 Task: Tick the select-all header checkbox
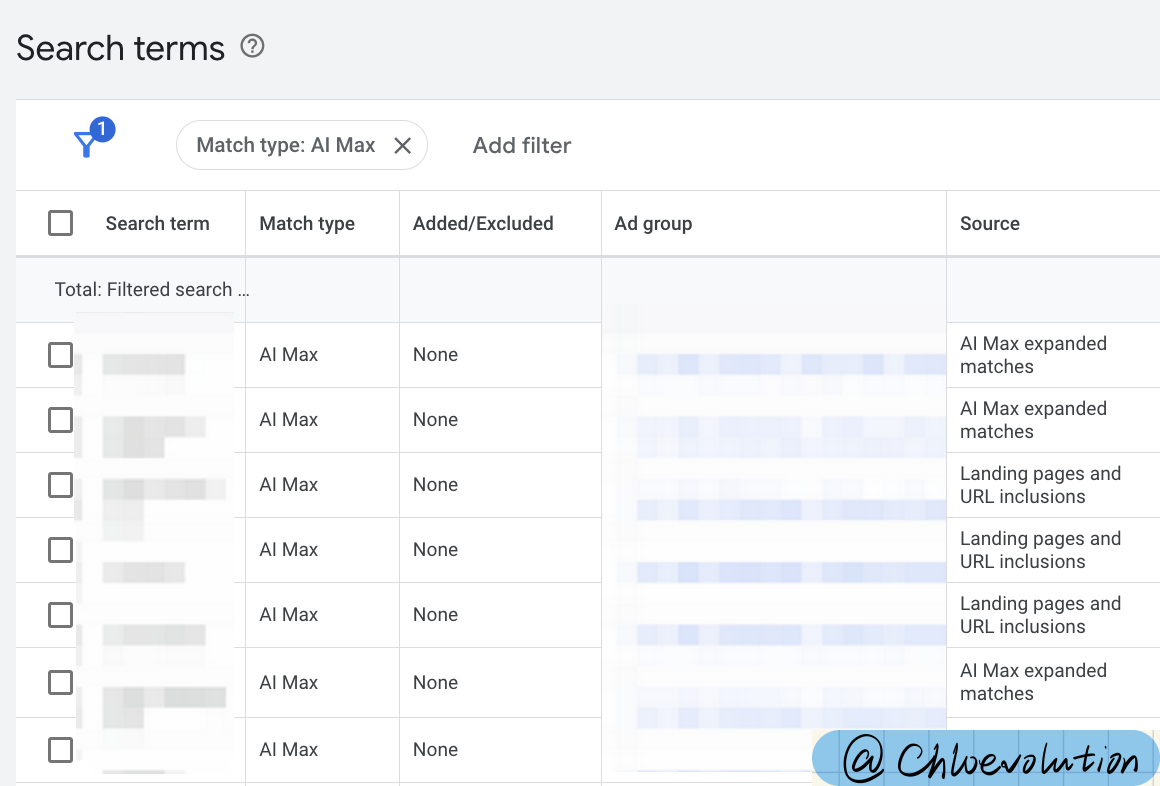tap(61, 223)
